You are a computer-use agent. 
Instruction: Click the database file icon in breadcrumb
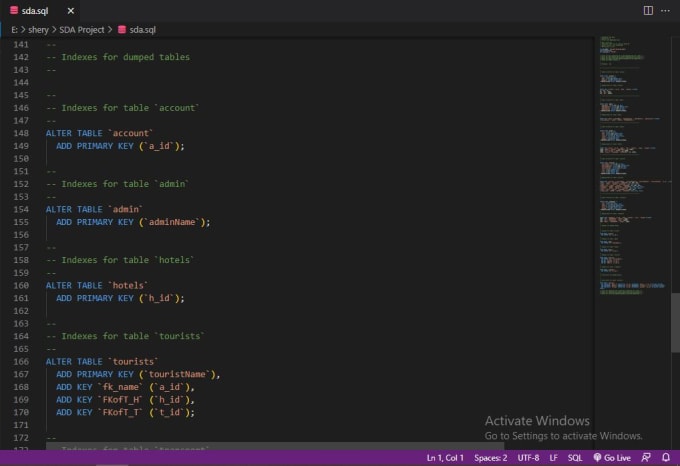(122, 29)
